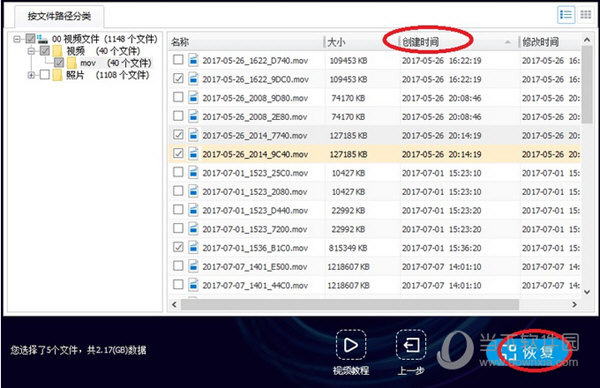Screen dimensions: 600x388
Task: Click the 视频 folder icon in tree
Action: point(57,51)
